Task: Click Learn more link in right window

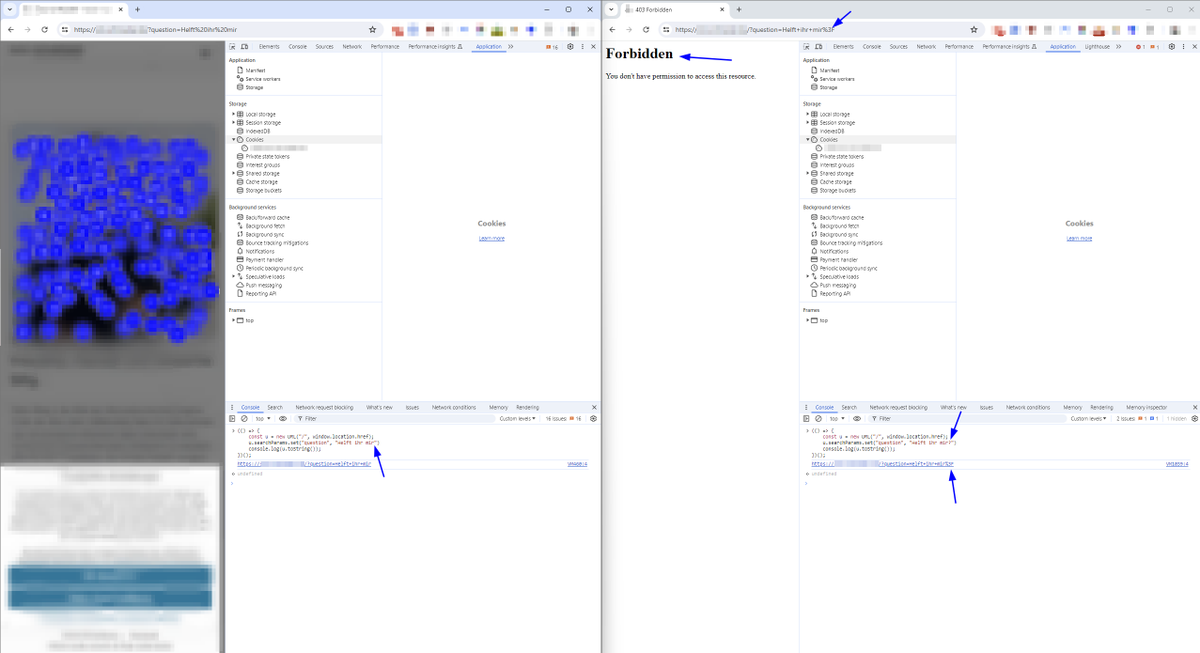Action: click(x=1079, y=238)
